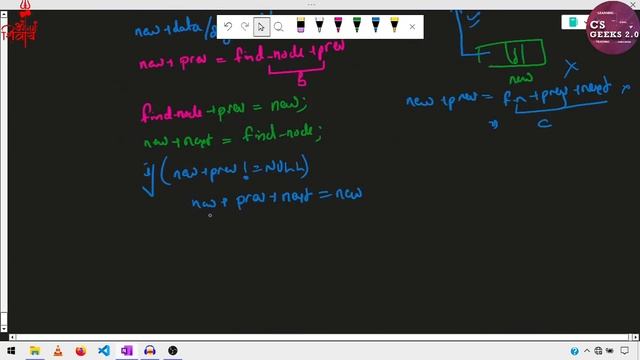Choose the blue pen

(x=376, y=25)
